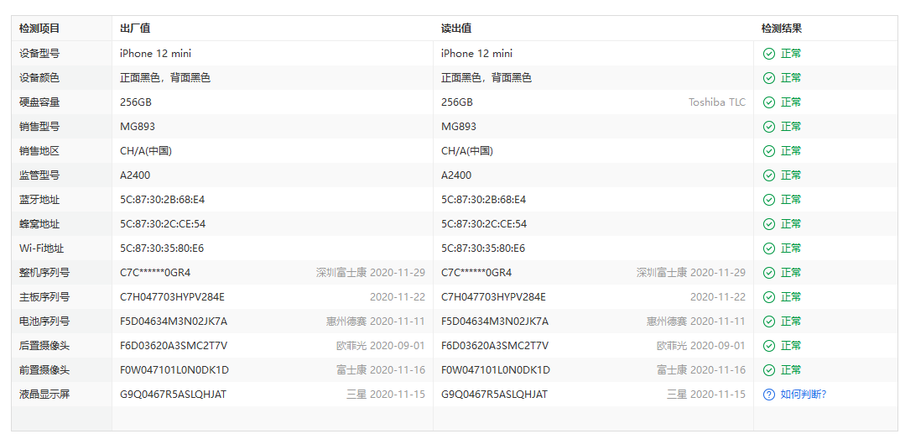900x434 pixels.
Task: Click the green check icon in 前置摄像头 row
Action: point(769,370)
